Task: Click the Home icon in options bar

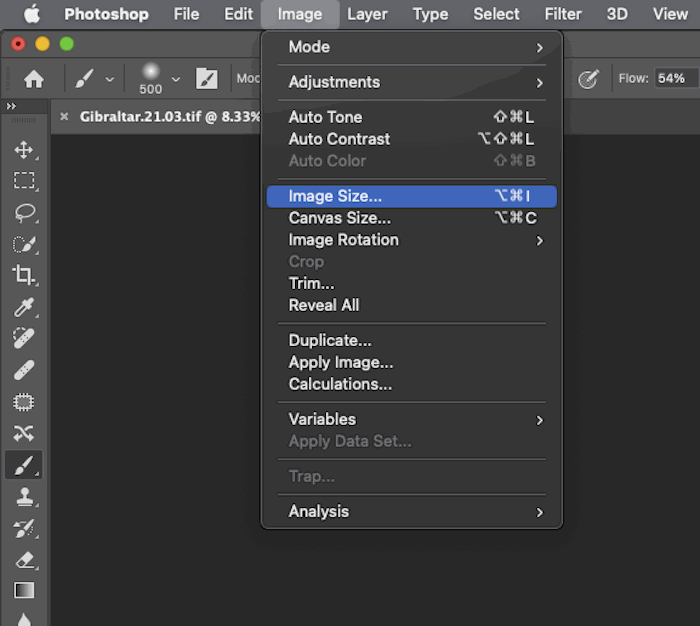Action: click(34, 79)
